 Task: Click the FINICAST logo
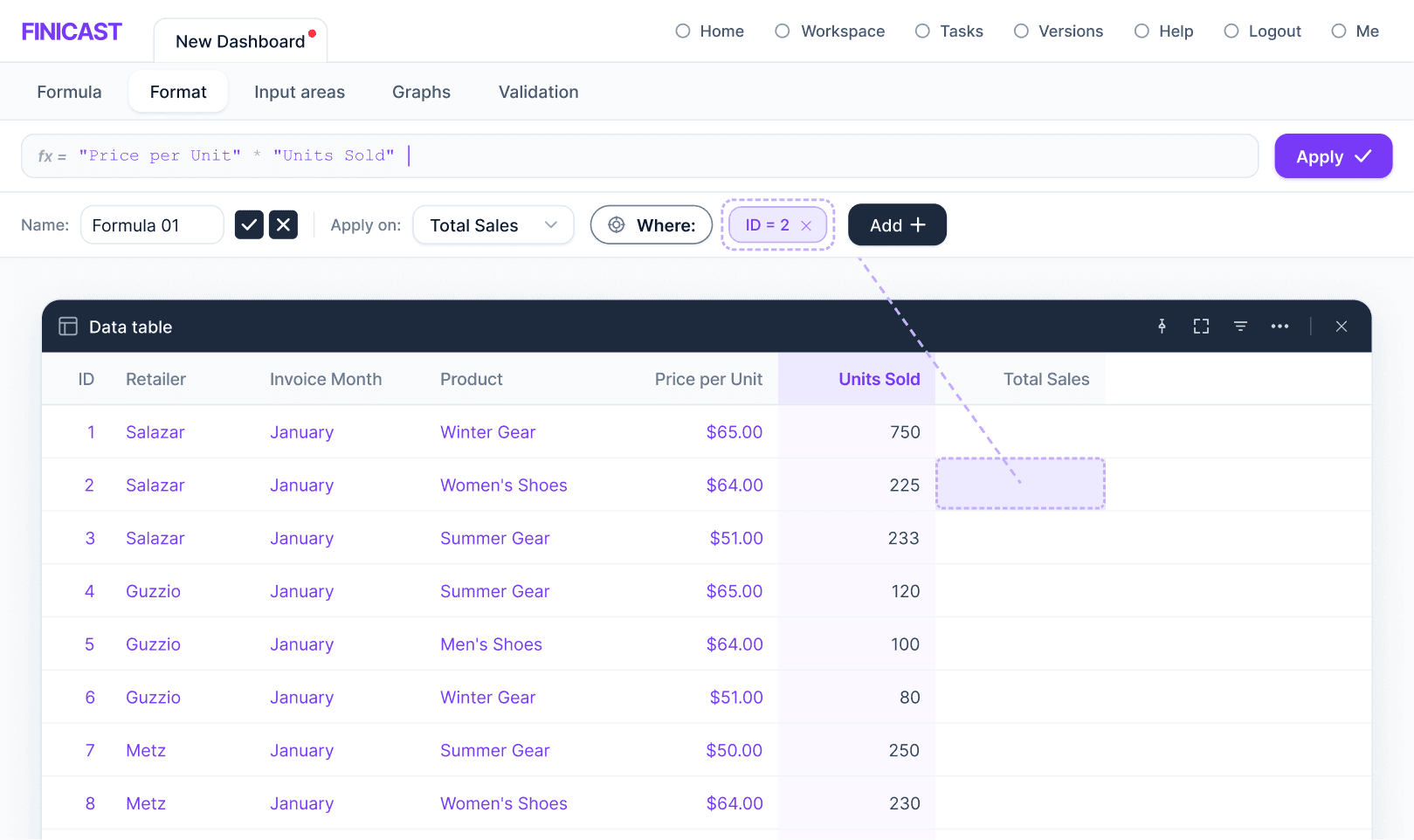[x=72, y=31]
